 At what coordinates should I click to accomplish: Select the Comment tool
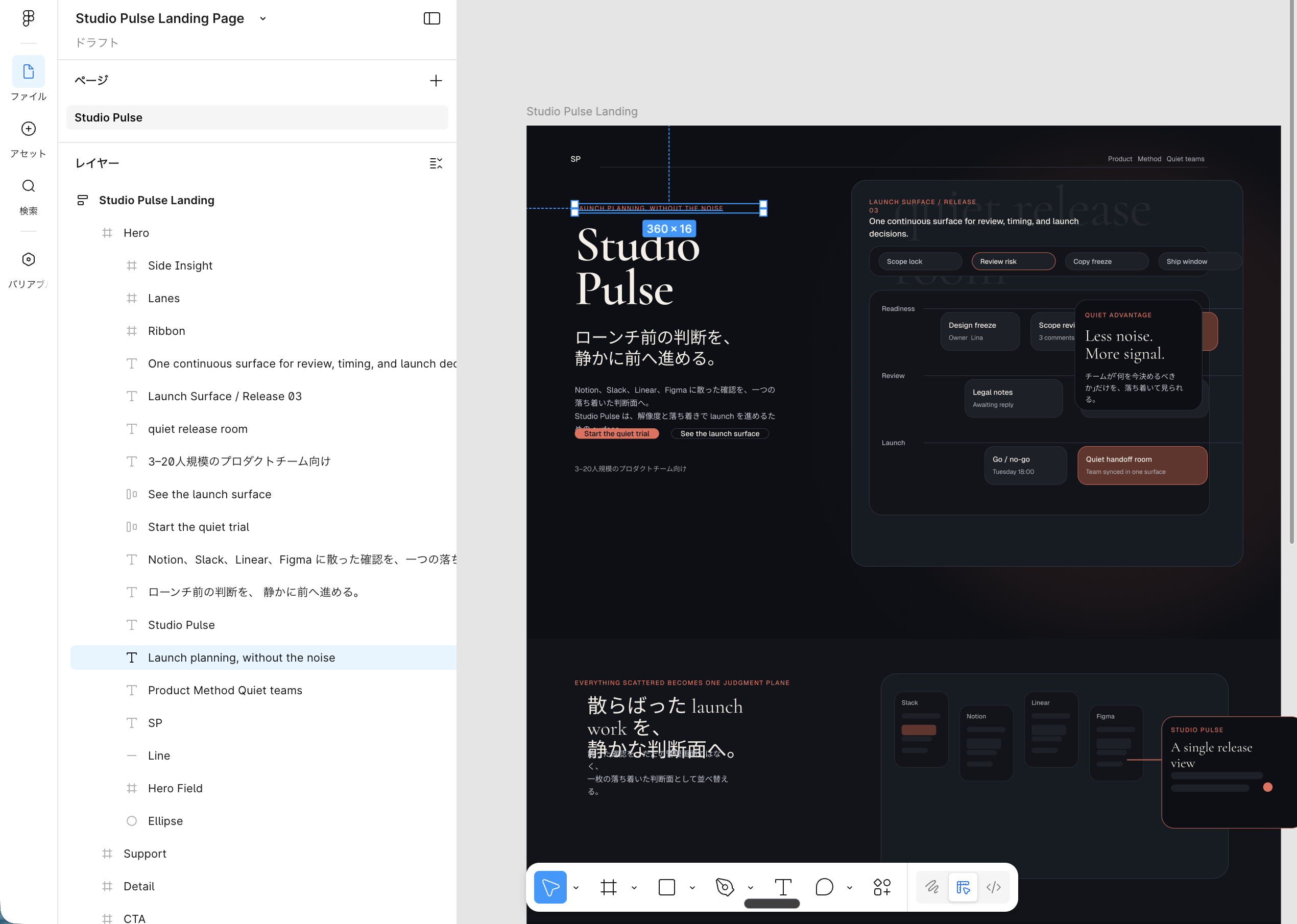824,887
